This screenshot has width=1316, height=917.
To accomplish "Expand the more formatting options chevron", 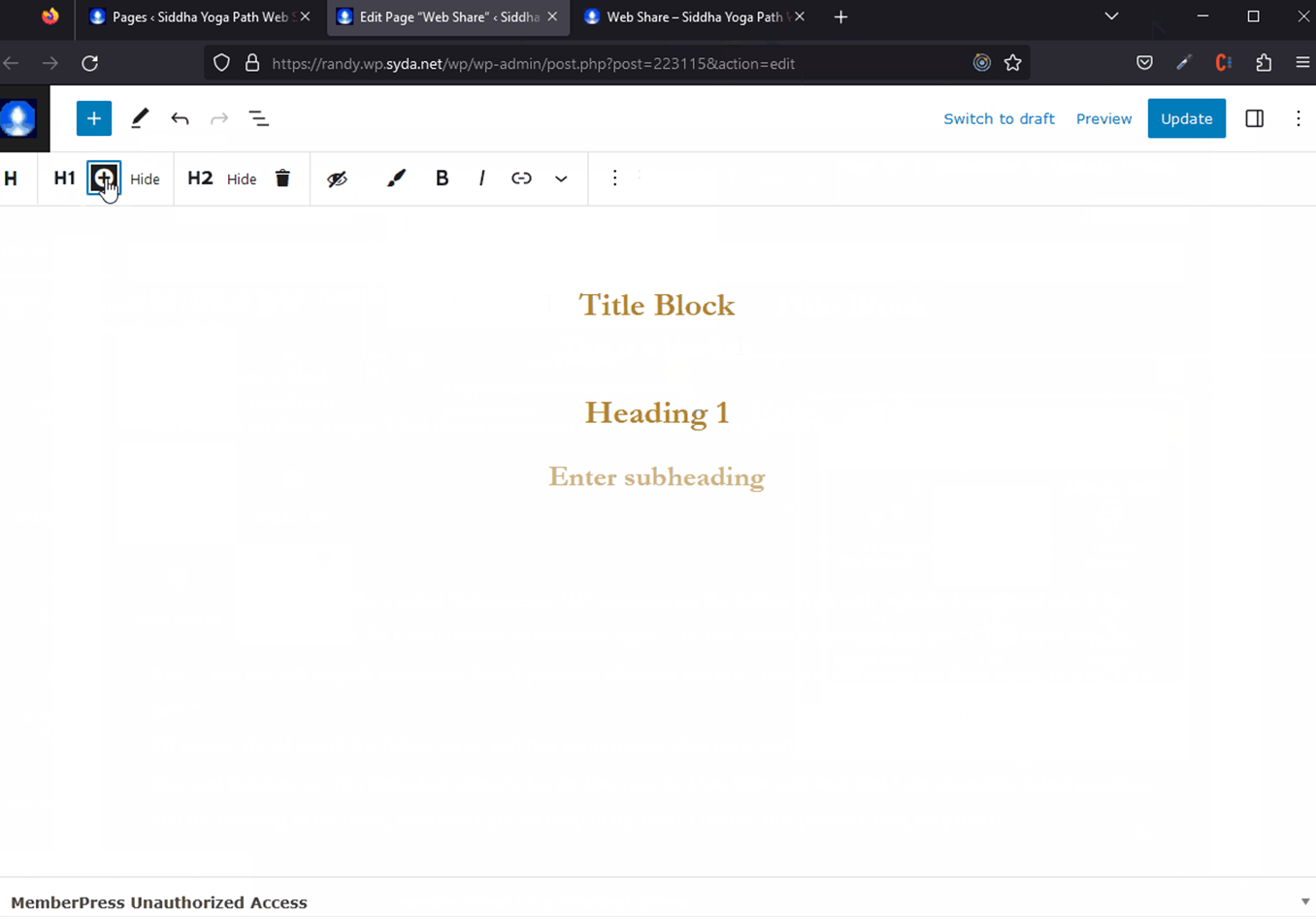I will pyautogui.click(x=561, y=179).
